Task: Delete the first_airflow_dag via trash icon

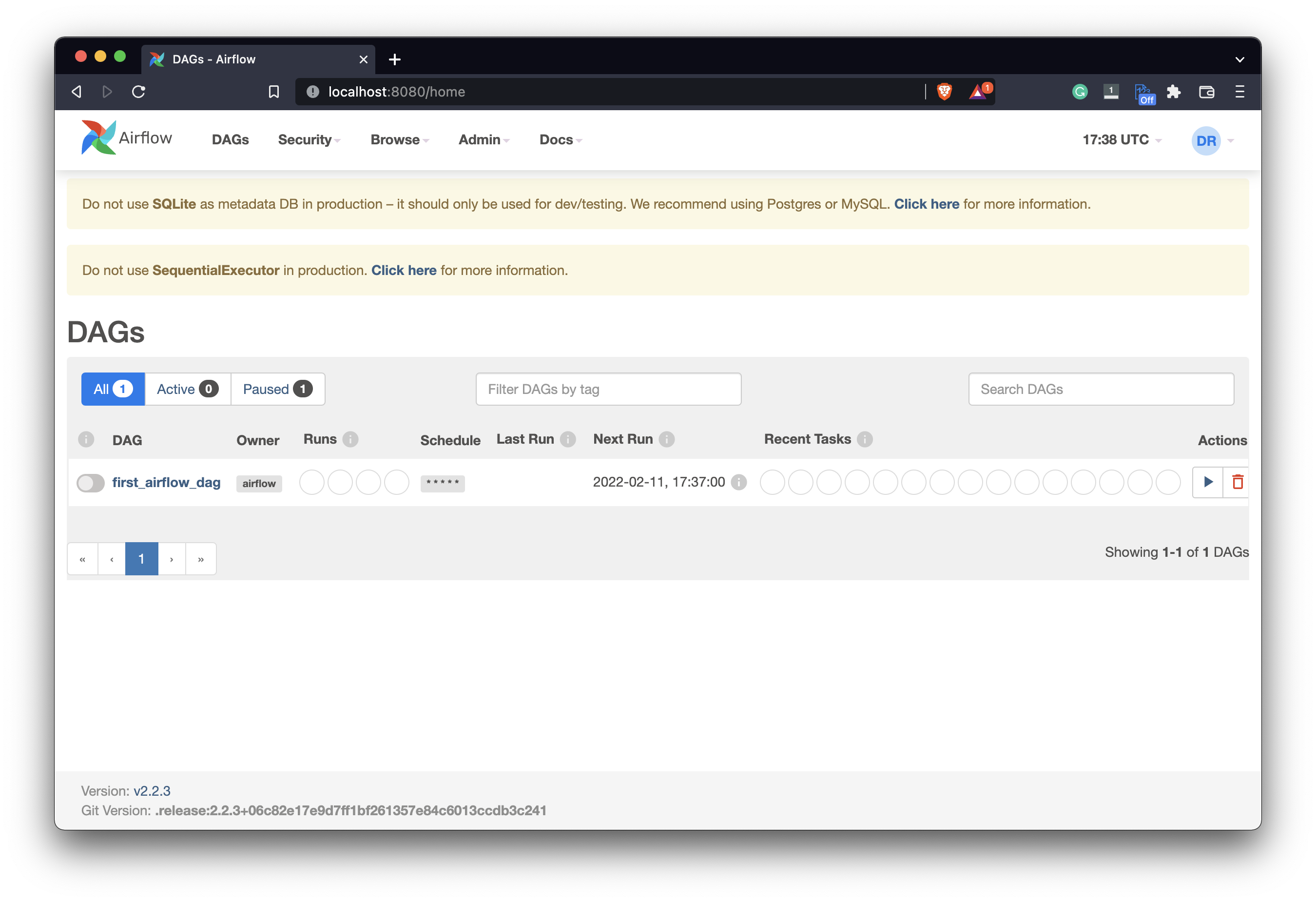Action: pos(1239,482)
